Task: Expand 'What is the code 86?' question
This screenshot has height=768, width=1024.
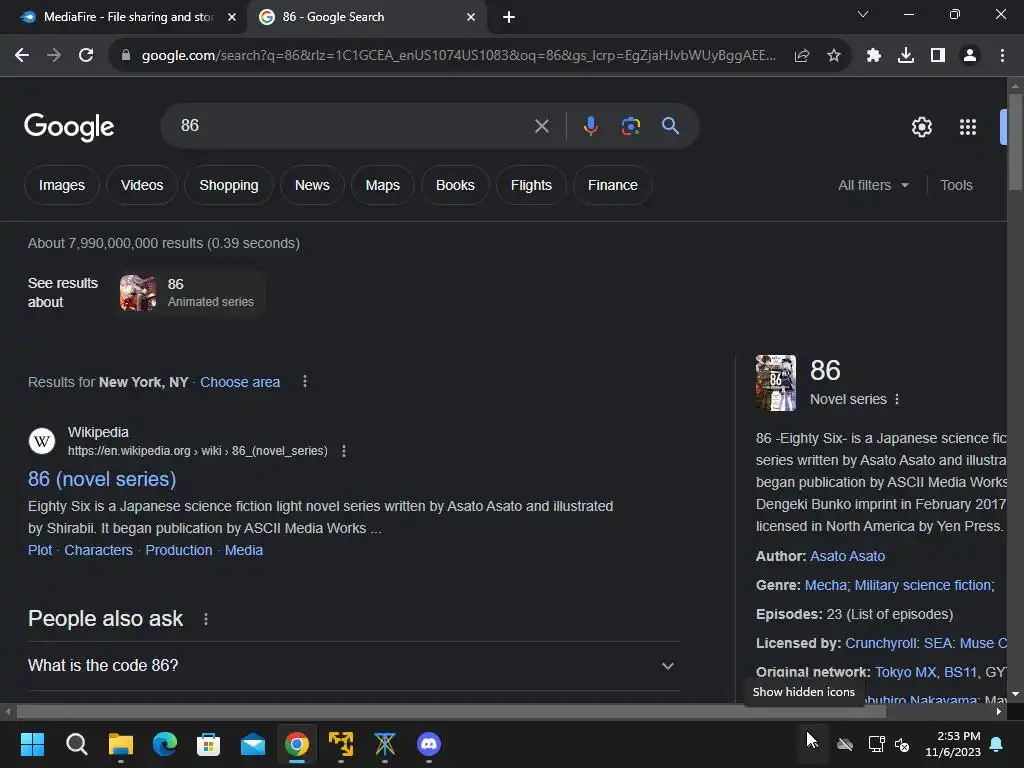Action: pos(353,665)
